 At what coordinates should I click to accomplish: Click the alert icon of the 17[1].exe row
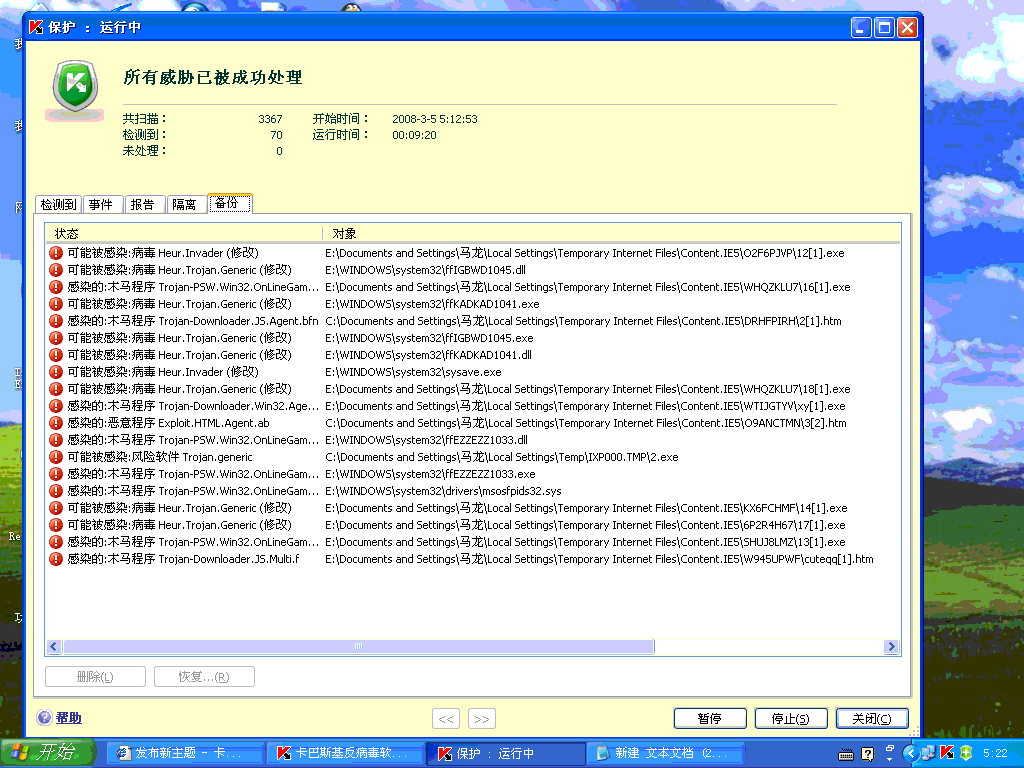(x=56, y=524)
